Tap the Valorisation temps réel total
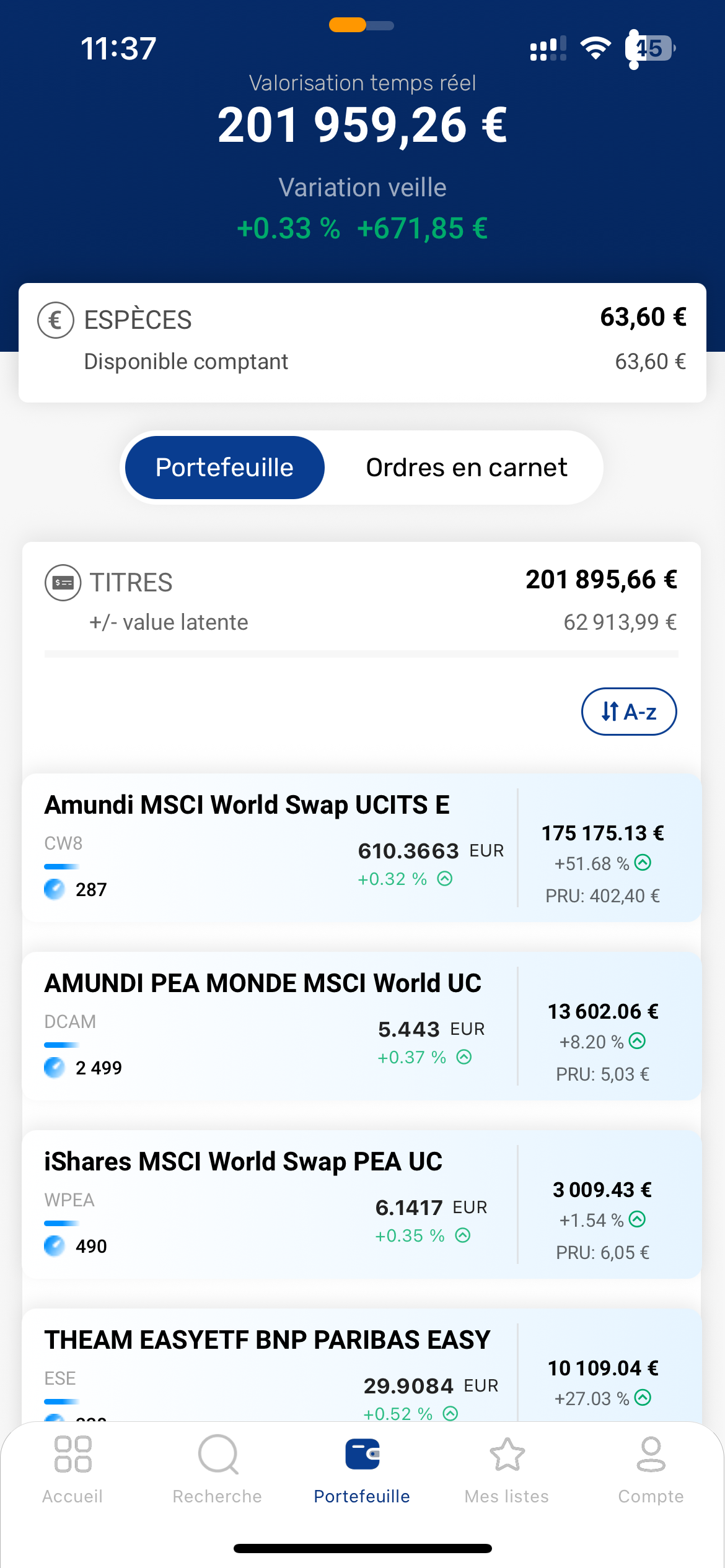 pyautogui.click(x=362, y=124)
